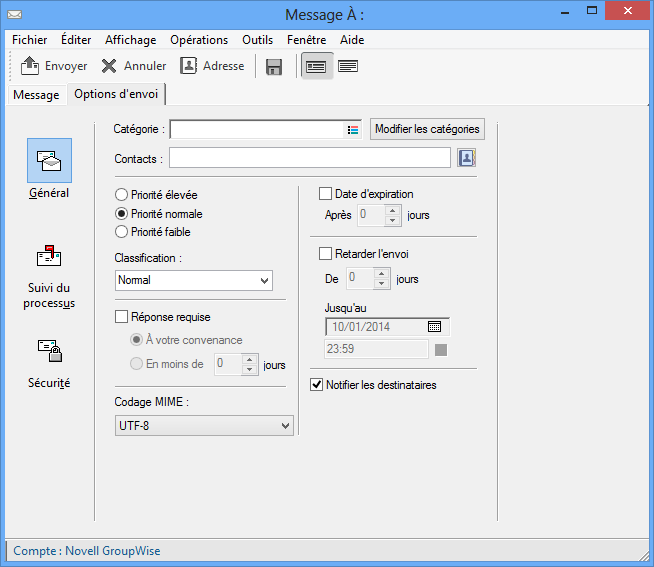Expand the Codage MIME UTF-8 dropdown
Image resolution: width=654 pixels, height=567 pixels.
[285, 426]
